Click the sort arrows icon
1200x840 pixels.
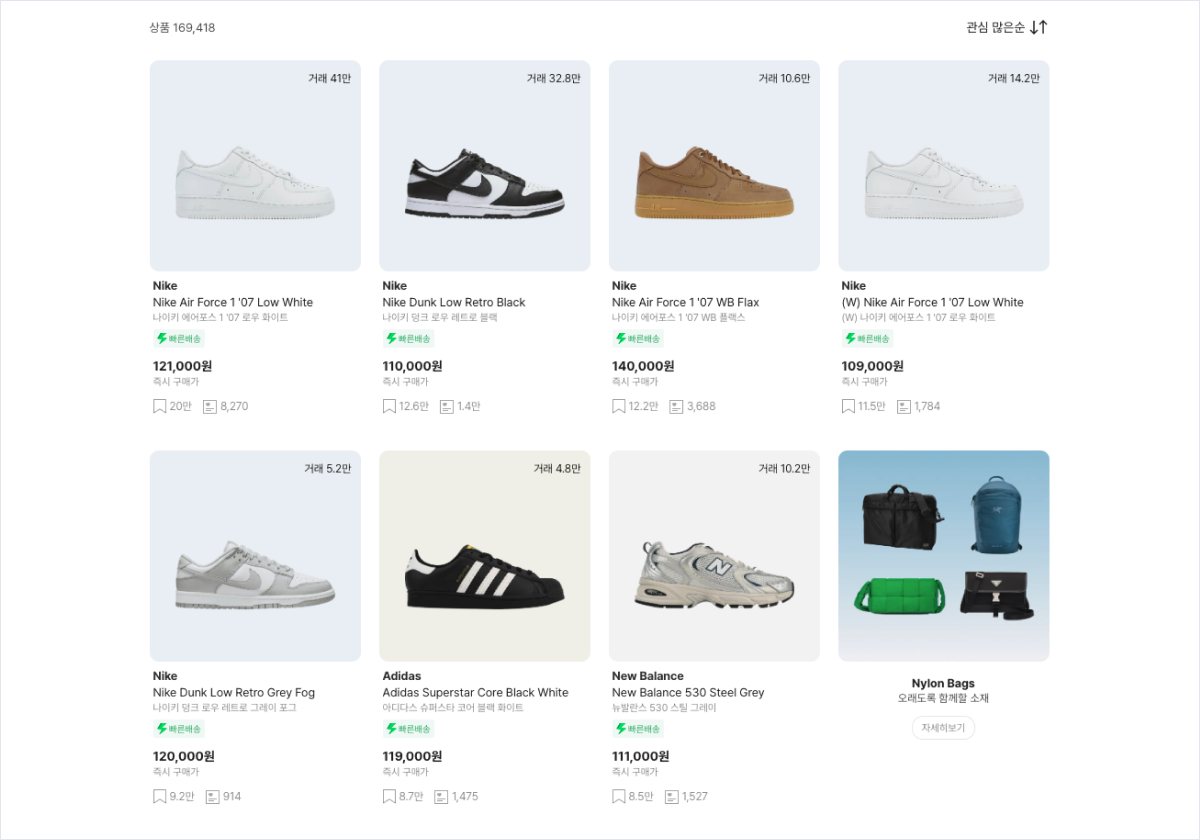coord(1039,27)
